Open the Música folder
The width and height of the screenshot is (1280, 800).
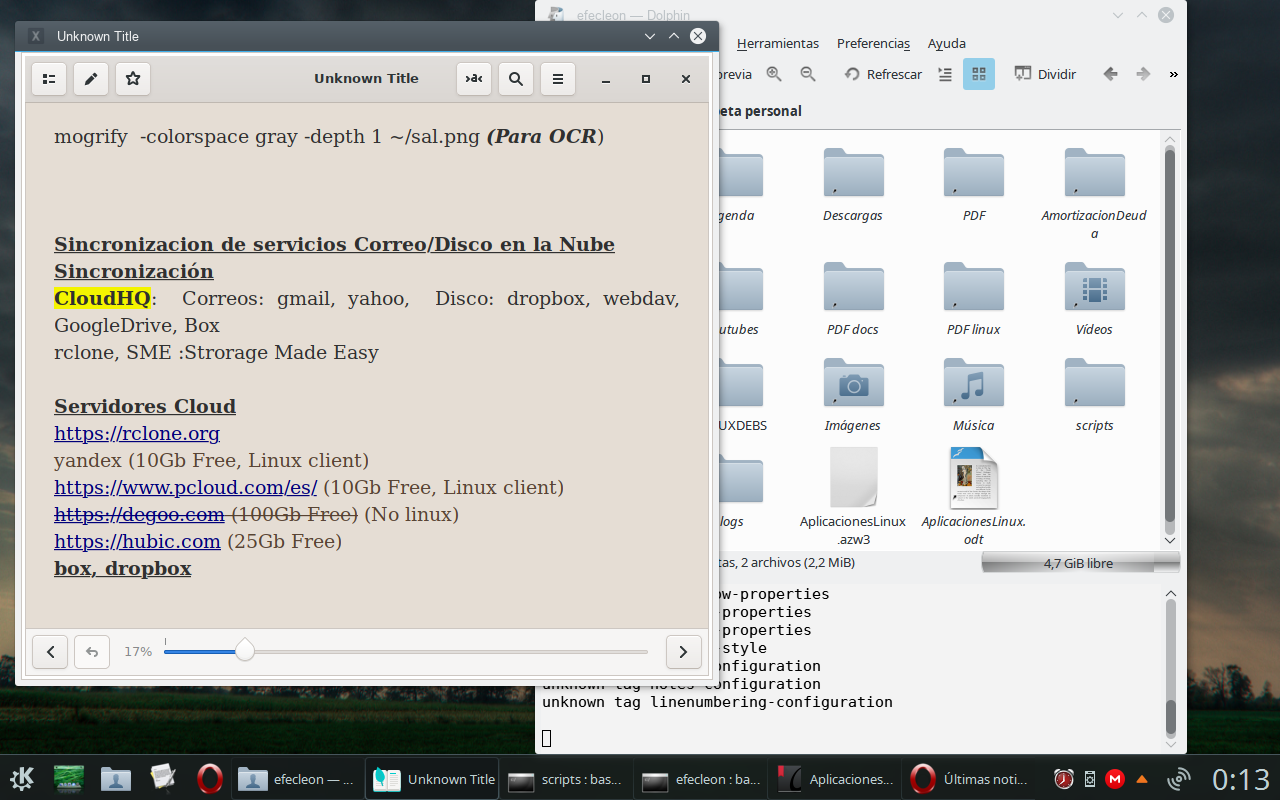(x=974, y=396)
